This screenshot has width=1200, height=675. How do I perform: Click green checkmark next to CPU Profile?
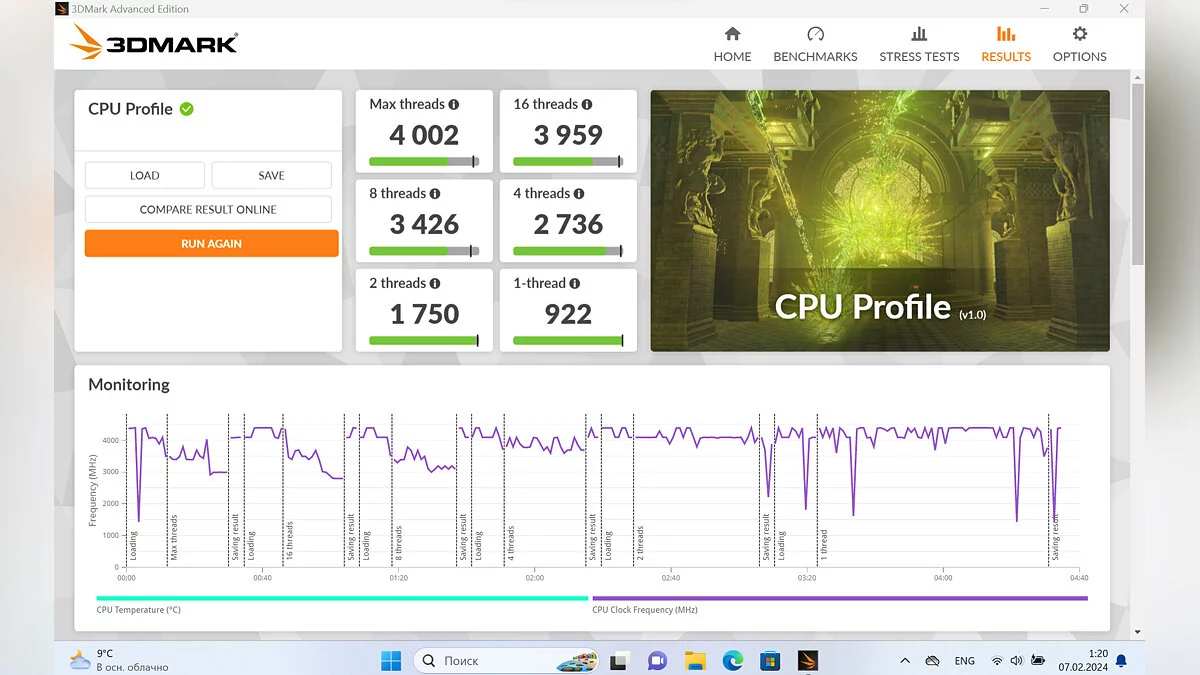187,109
